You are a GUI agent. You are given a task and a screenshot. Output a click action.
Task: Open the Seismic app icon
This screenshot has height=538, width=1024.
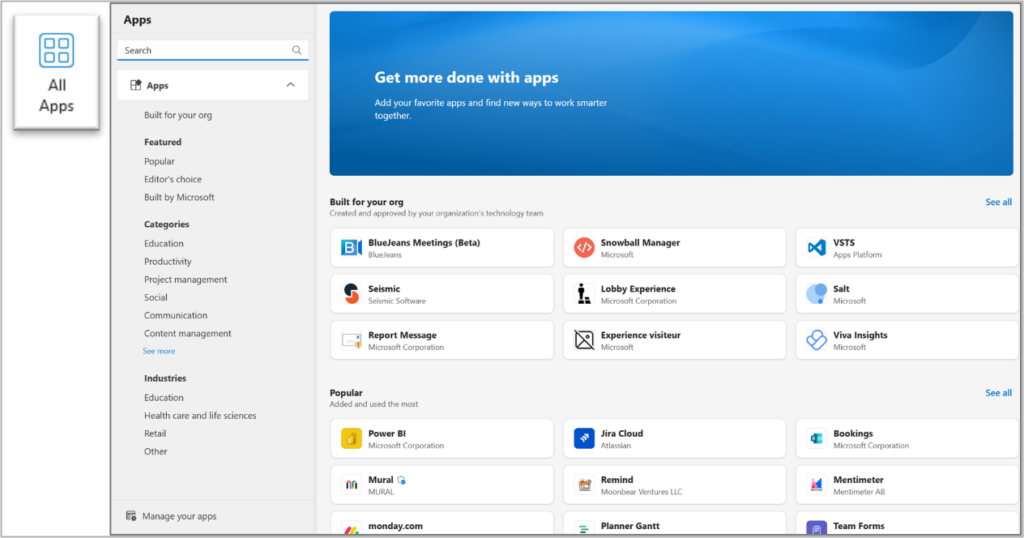tap(351, 294)
